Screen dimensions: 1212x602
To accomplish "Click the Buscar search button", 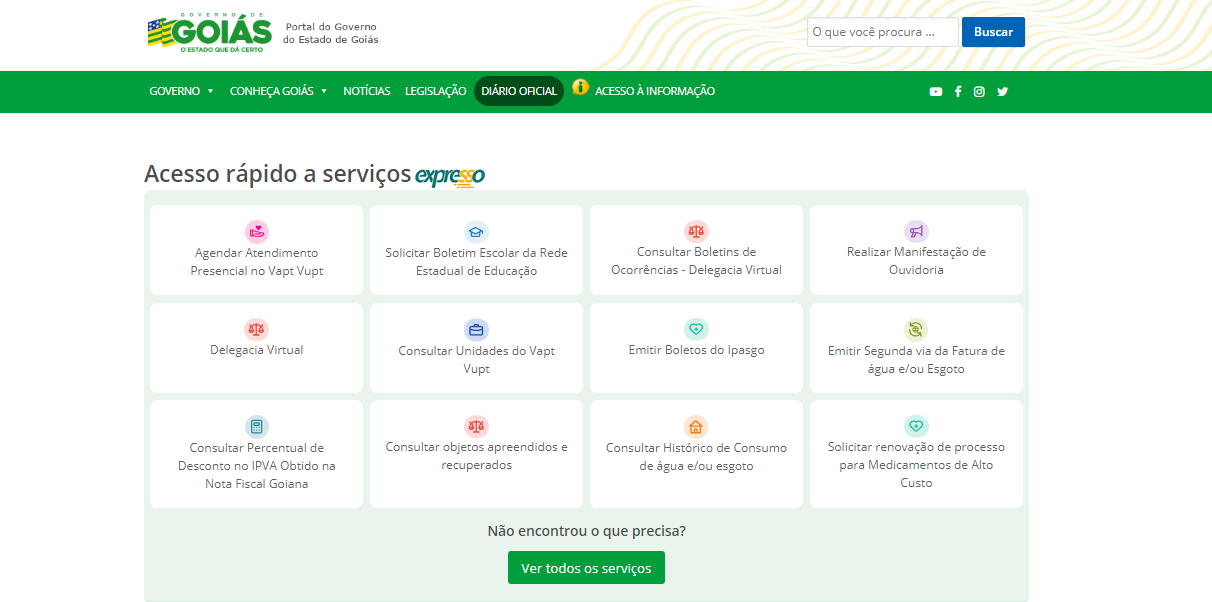I will pyautogui.click(x=993, y=32).
